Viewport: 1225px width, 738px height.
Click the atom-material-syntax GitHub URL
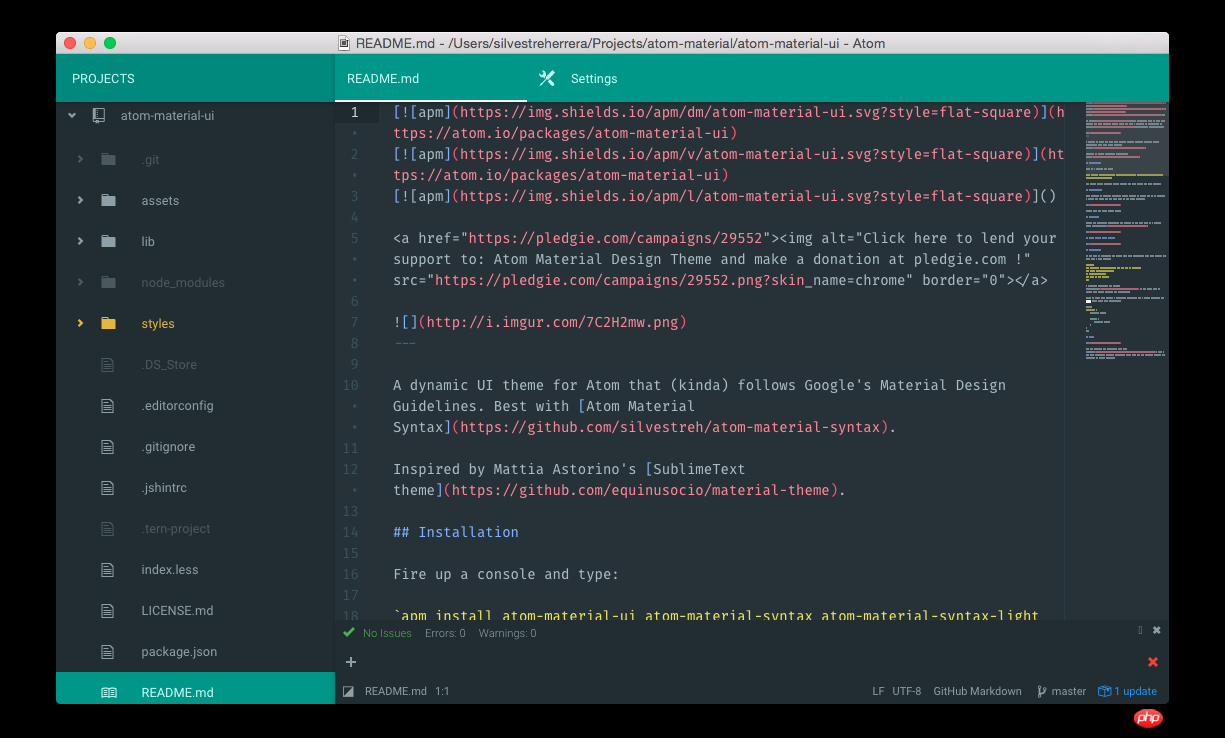(x=670, y=427)
